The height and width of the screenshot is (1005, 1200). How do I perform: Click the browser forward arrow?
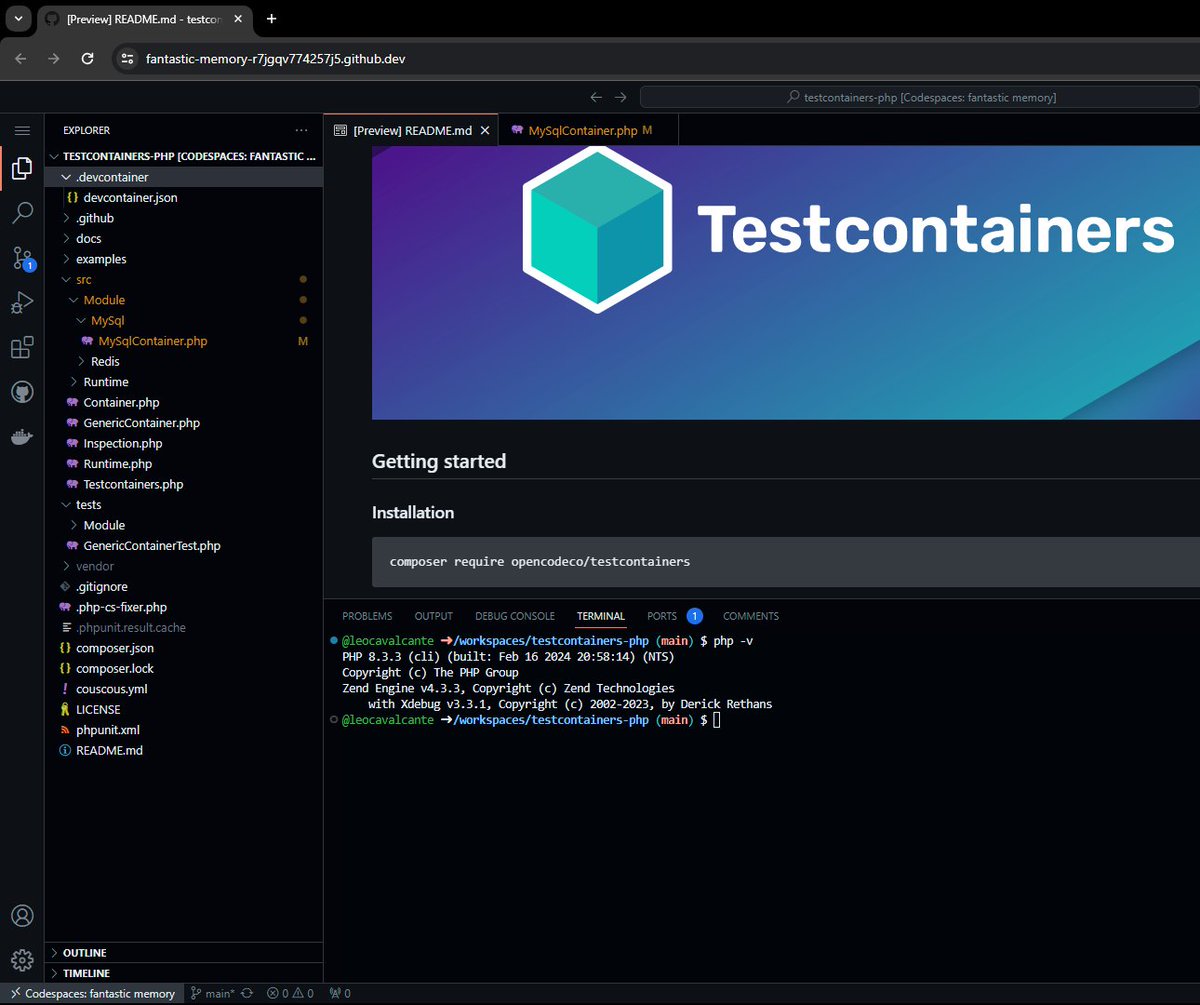(x=54, y=59)
